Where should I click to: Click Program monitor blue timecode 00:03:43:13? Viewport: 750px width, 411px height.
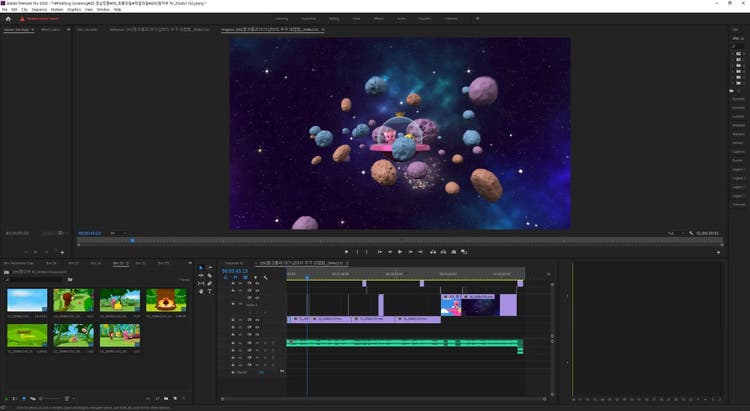[90, 233]
